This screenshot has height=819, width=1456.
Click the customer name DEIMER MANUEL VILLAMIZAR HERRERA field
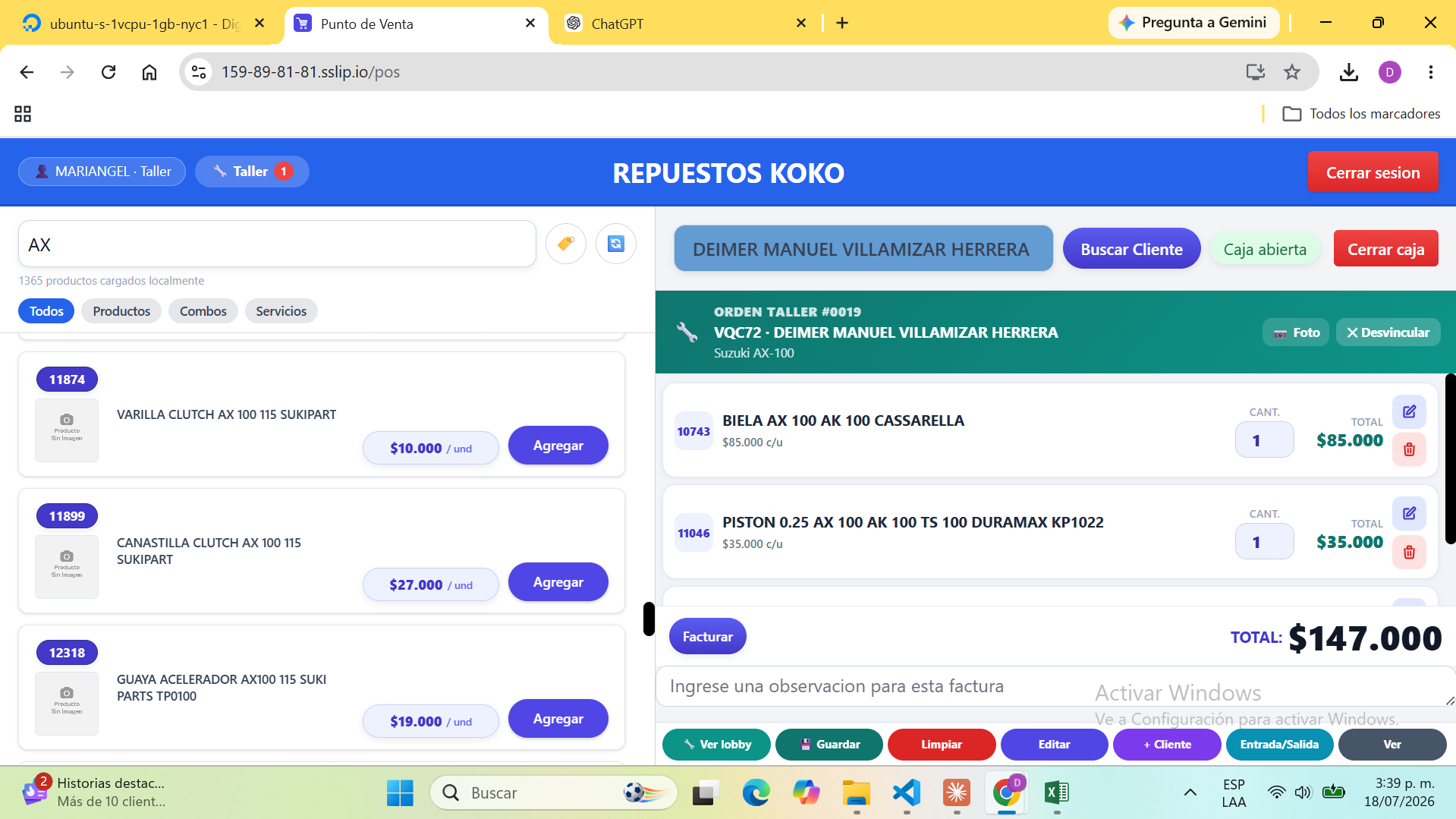point(863,249)
